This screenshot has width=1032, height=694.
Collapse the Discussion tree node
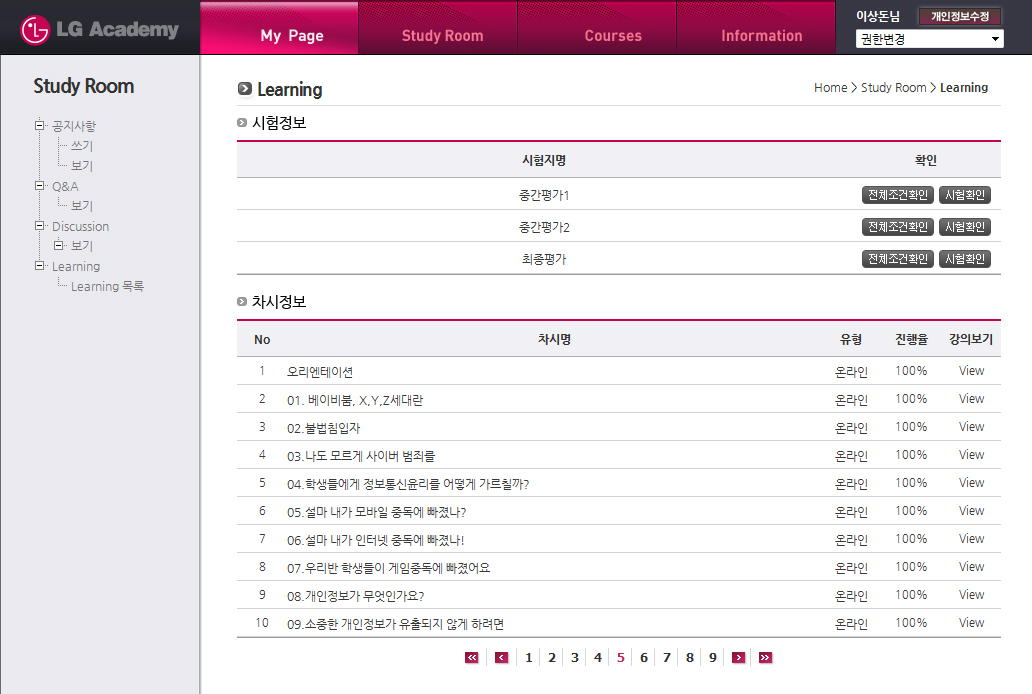(39, 226)
